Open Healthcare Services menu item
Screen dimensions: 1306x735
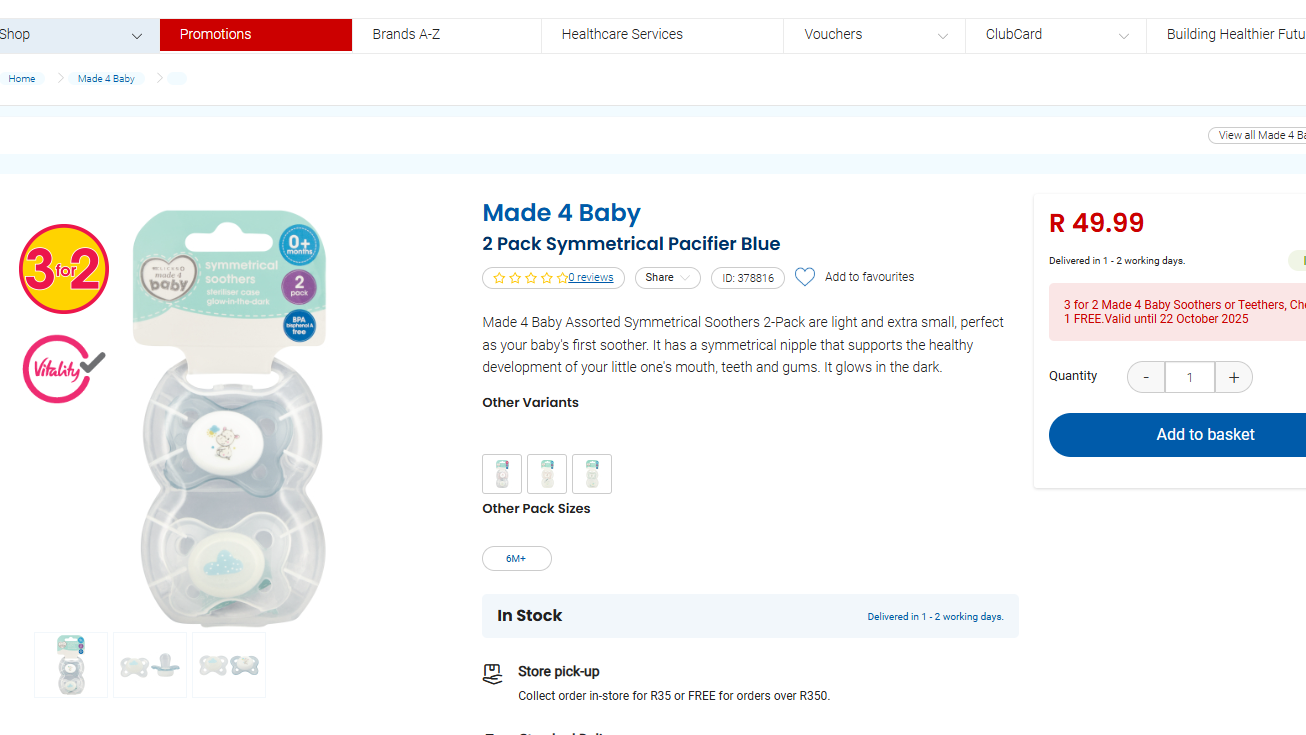pos(622,34)
